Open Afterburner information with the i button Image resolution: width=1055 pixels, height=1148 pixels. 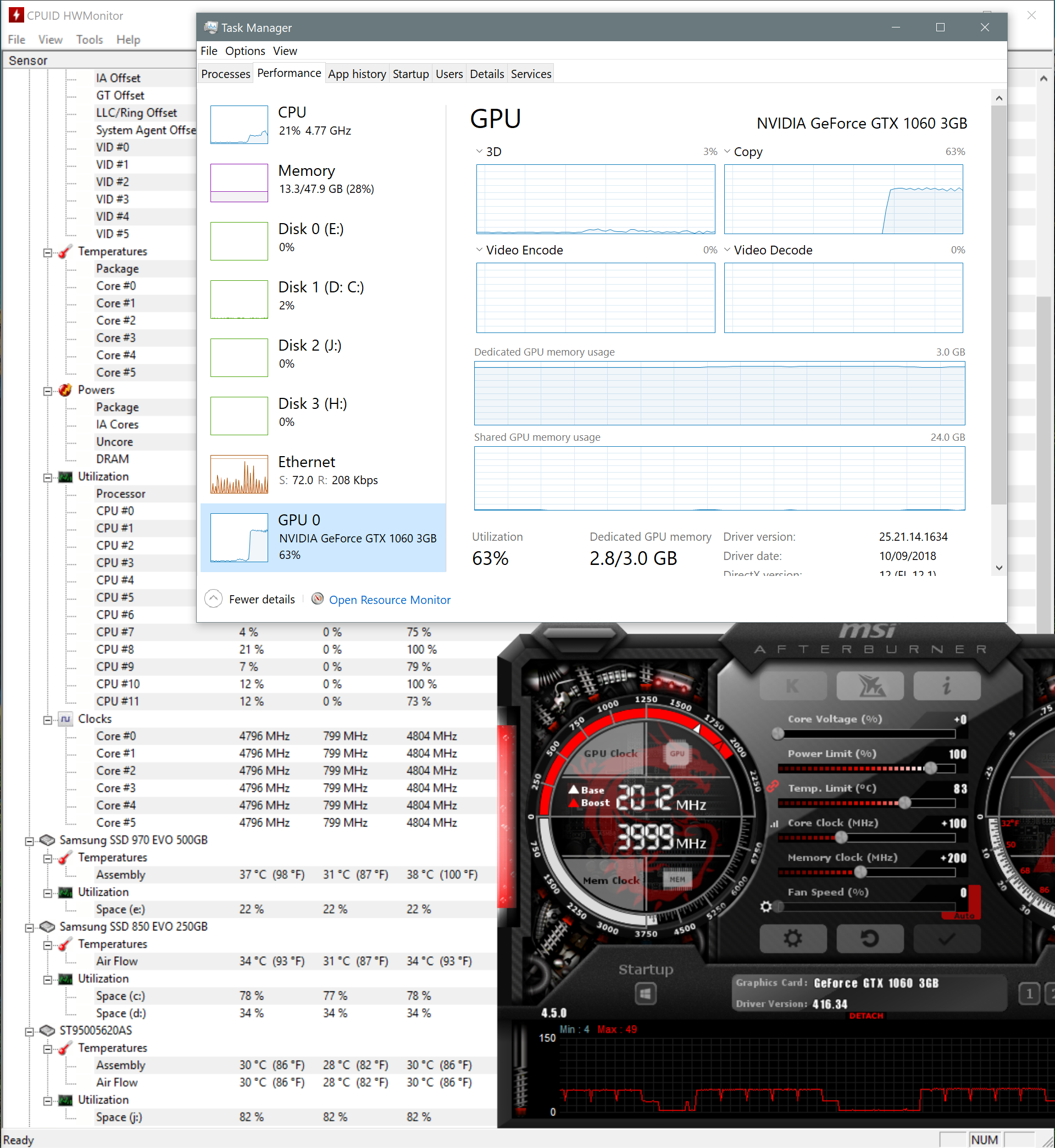[947, 686]
